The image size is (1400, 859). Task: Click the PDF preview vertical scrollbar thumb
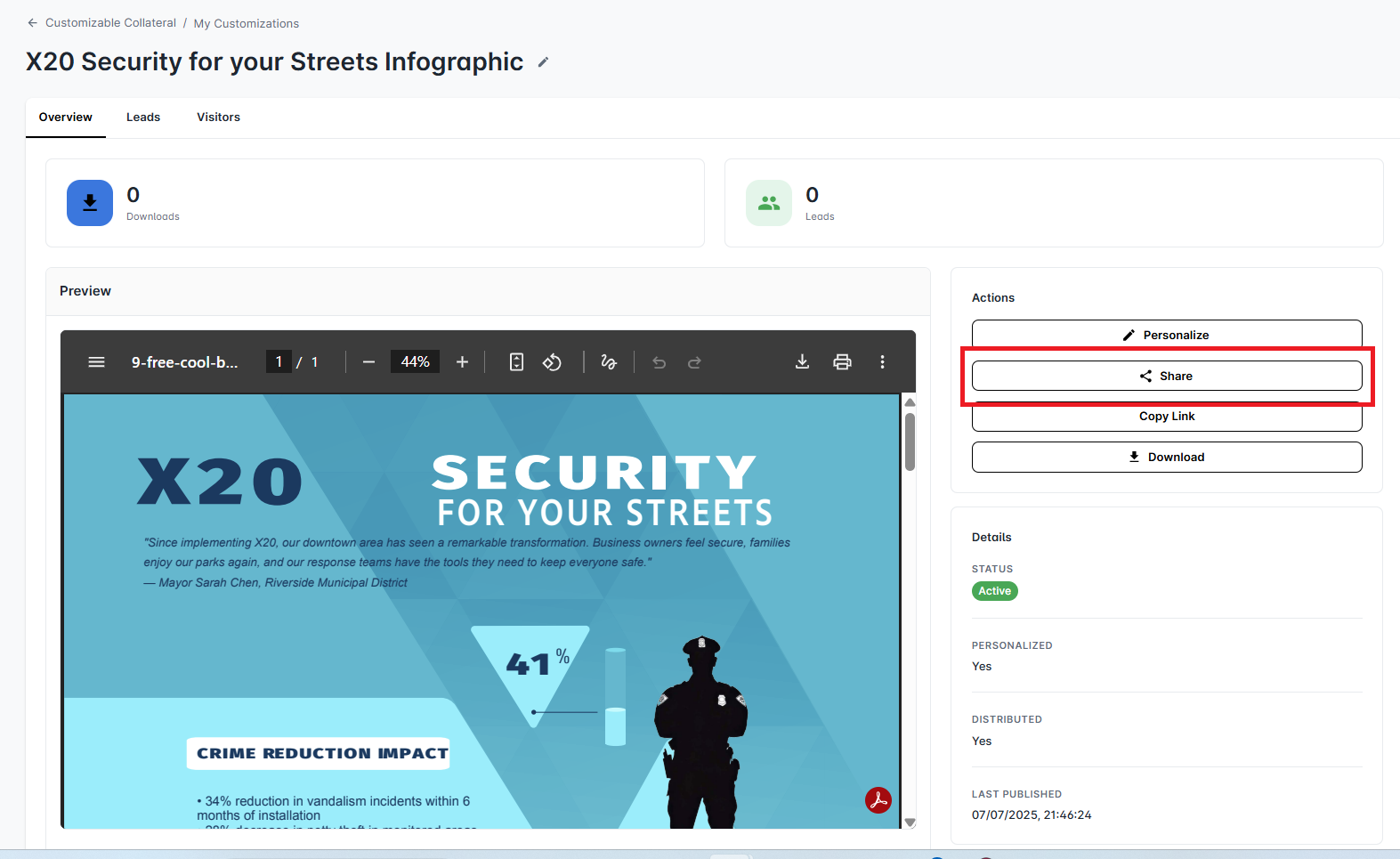pos(910,442)
